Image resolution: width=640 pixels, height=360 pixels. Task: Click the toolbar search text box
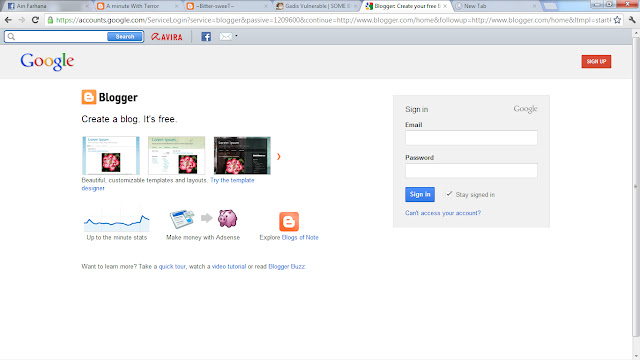click(61, 37)
